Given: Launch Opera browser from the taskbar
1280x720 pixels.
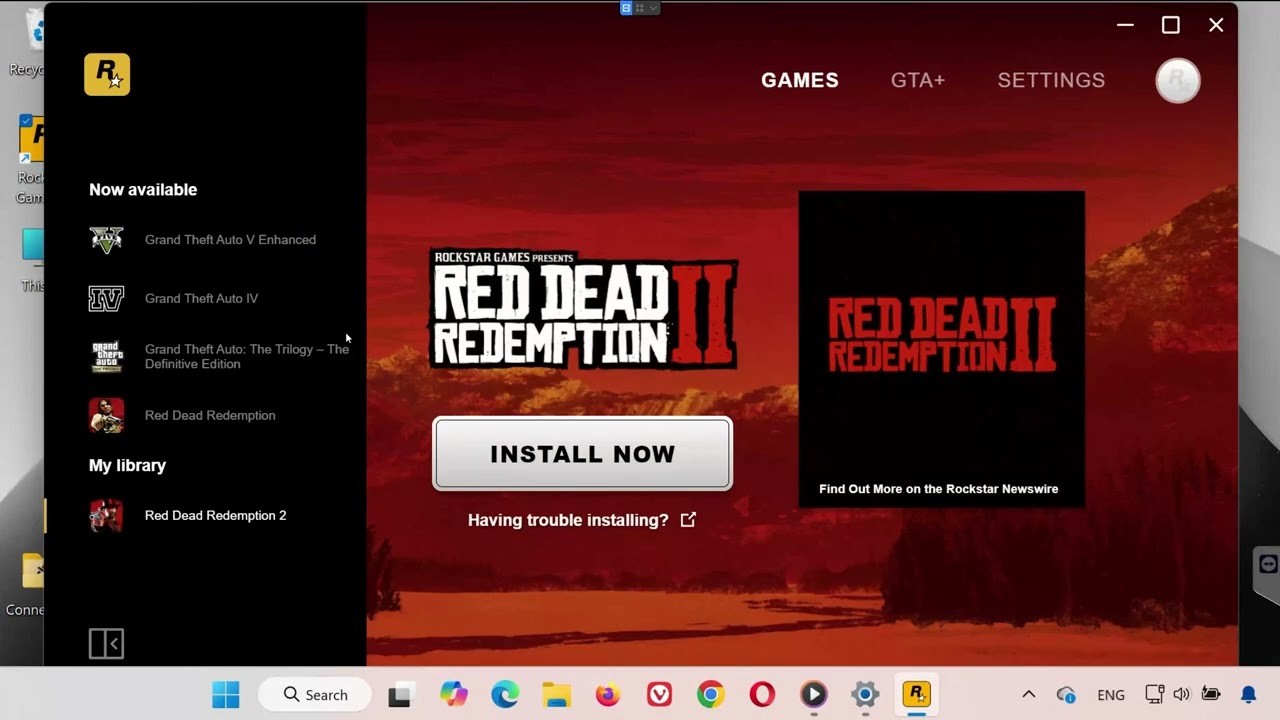Looking at the screenshot, I should point(762,694).
